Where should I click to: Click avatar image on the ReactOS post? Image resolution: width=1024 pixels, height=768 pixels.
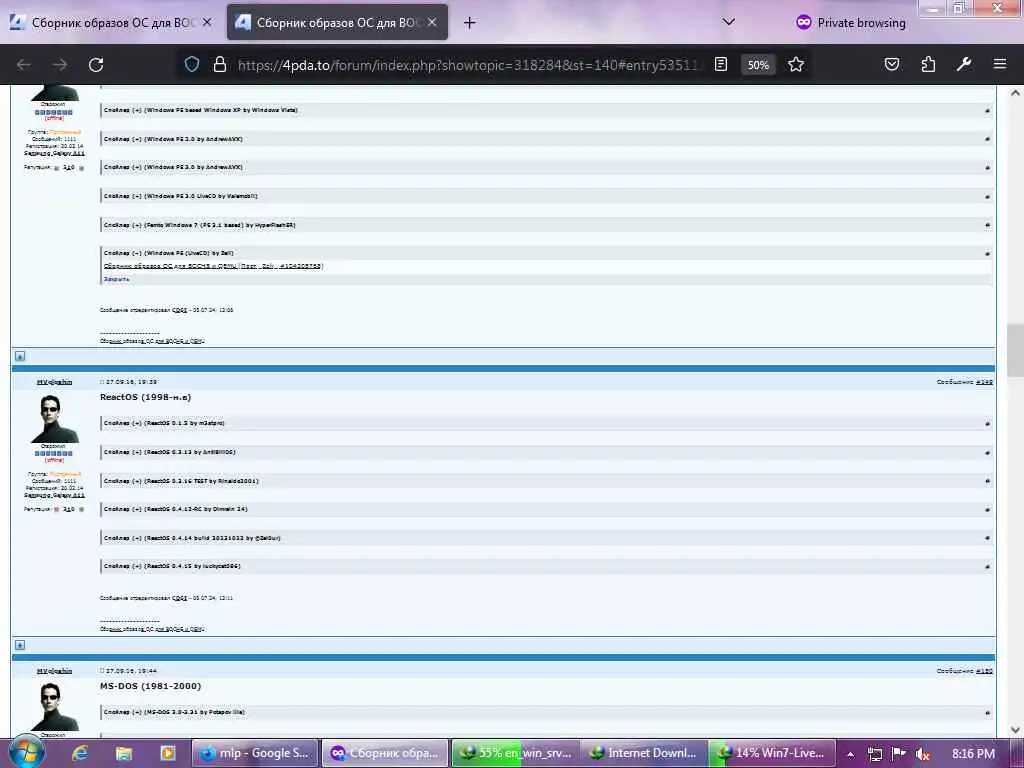[x=54, y=419]
